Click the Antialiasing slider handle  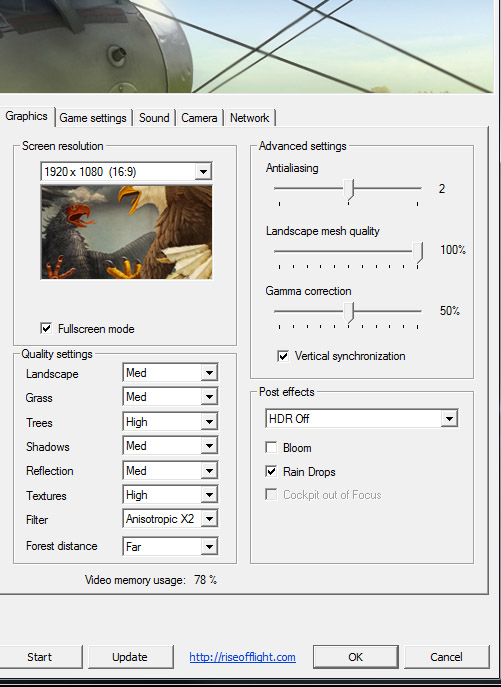(x=348, y=190)
